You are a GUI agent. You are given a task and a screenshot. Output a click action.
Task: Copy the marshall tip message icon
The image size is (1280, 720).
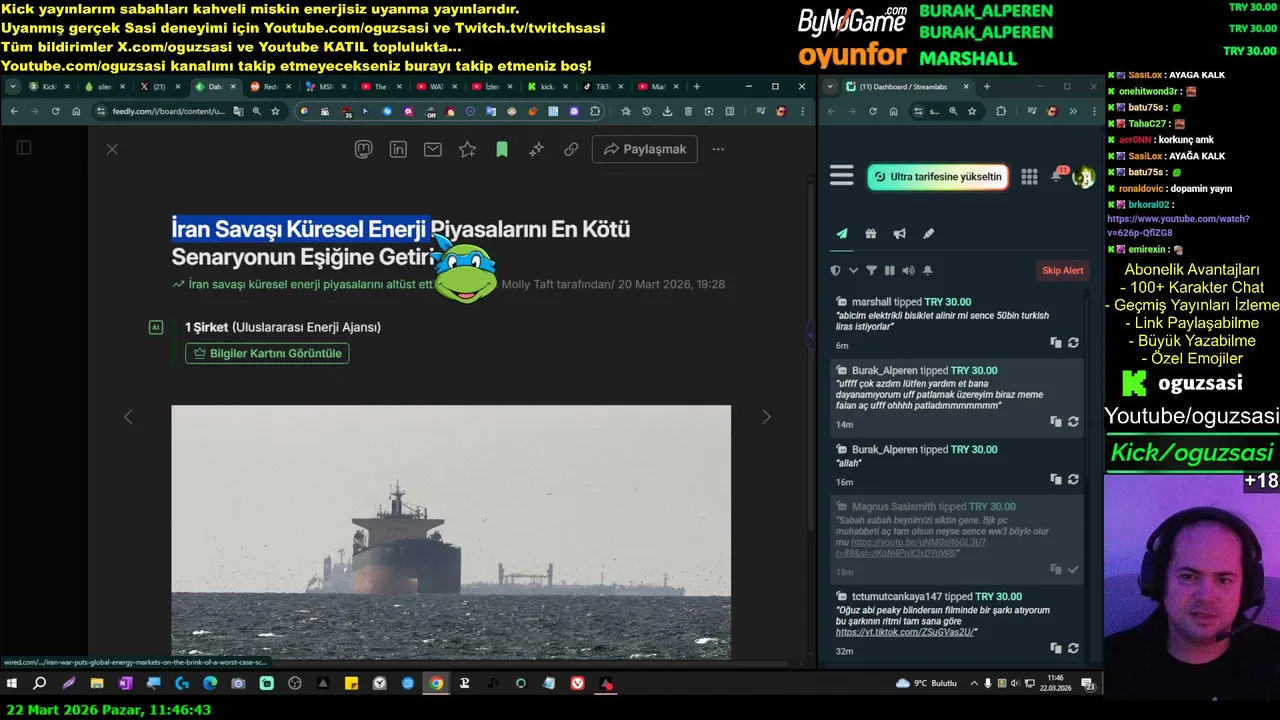(x=1056, y=342)
